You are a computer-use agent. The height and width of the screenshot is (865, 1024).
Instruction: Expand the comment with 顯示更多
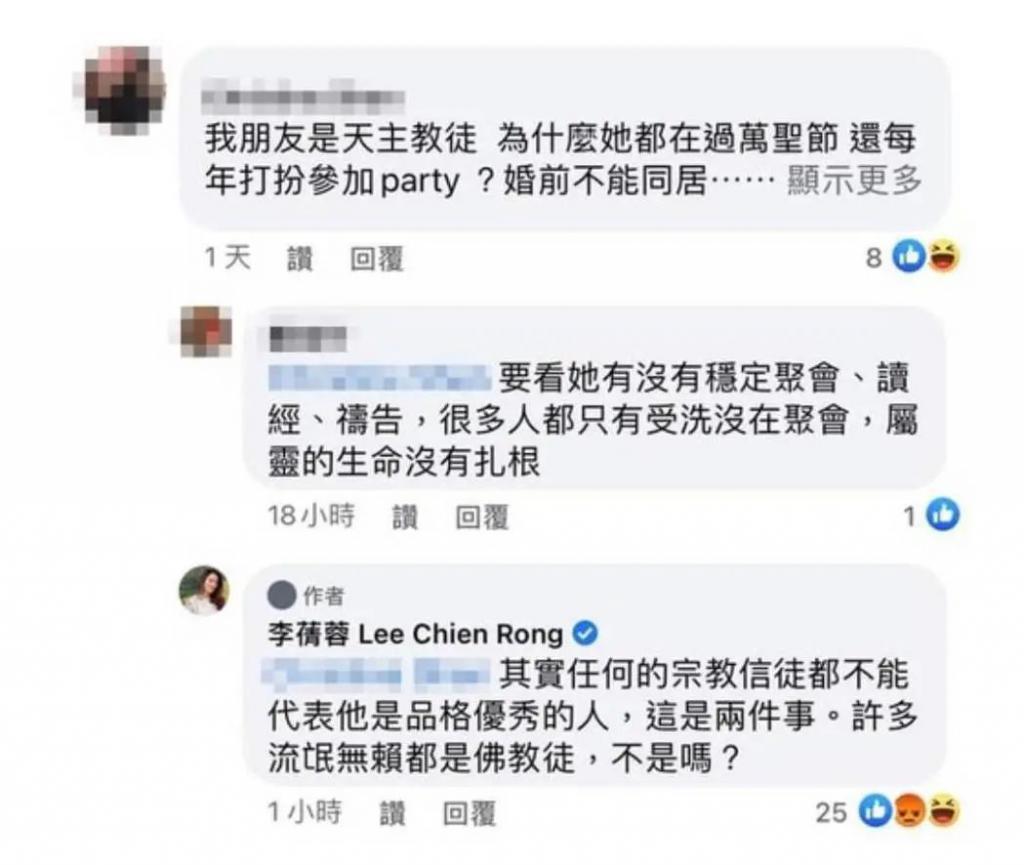click(x=854, y=179)
